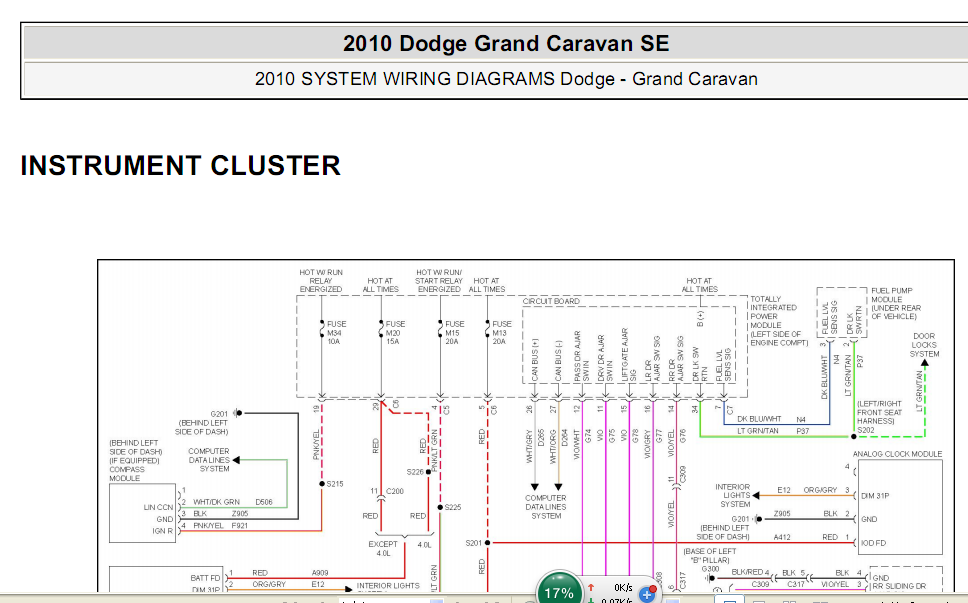
Task: Click the S215 splice dot
Action: [x=322, y=483]
